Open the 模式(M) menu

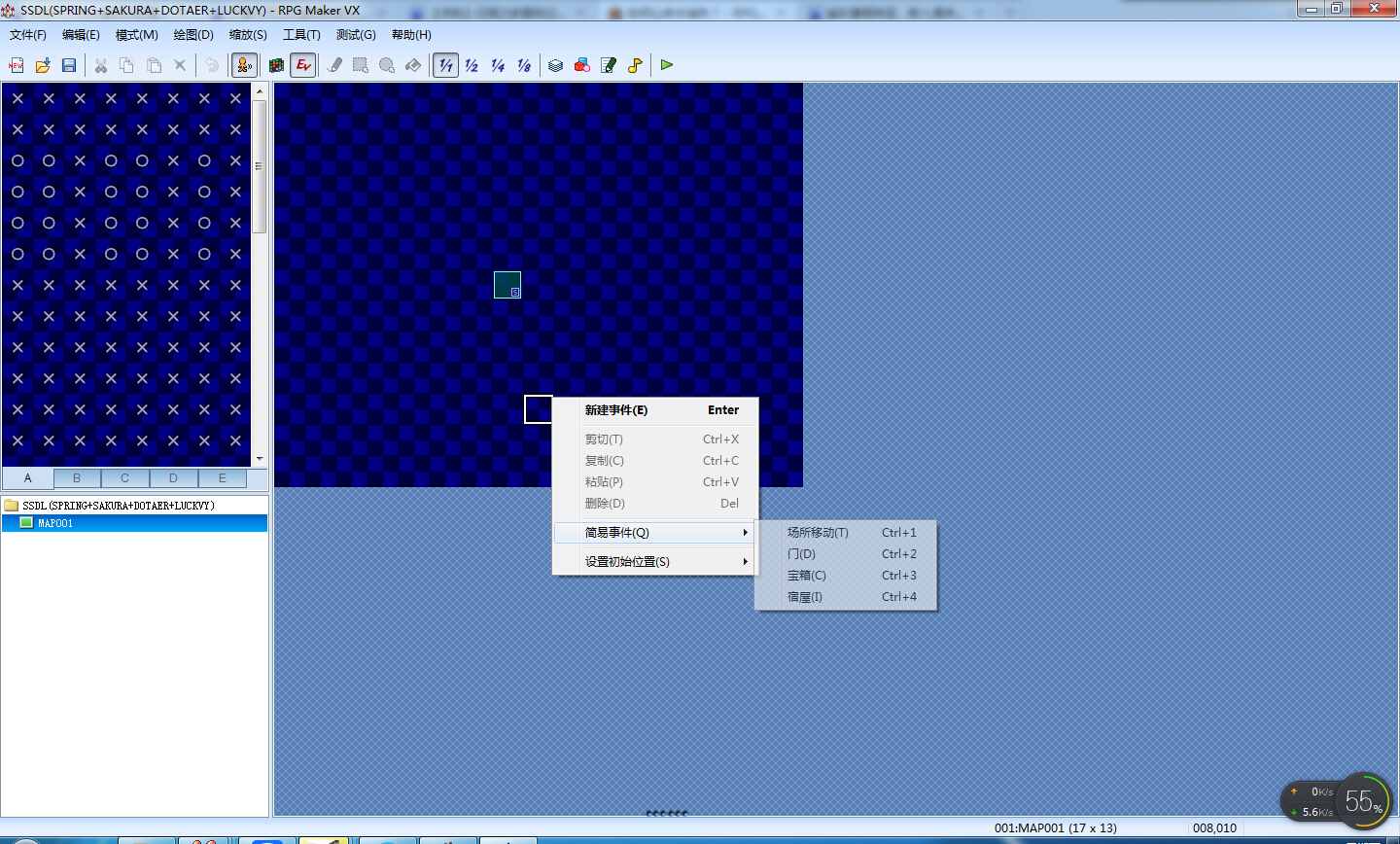[x=137, y=35]
